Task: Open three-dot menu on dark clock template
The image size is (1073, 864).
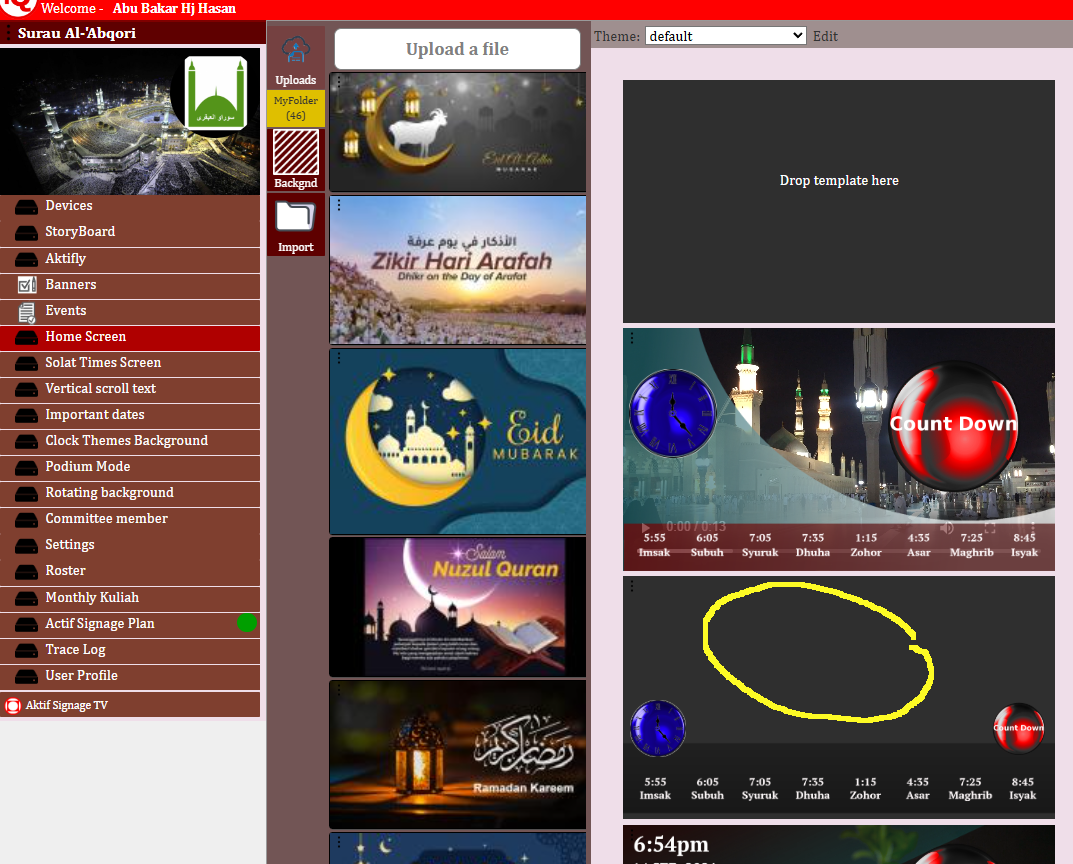Action: (632, 586)
